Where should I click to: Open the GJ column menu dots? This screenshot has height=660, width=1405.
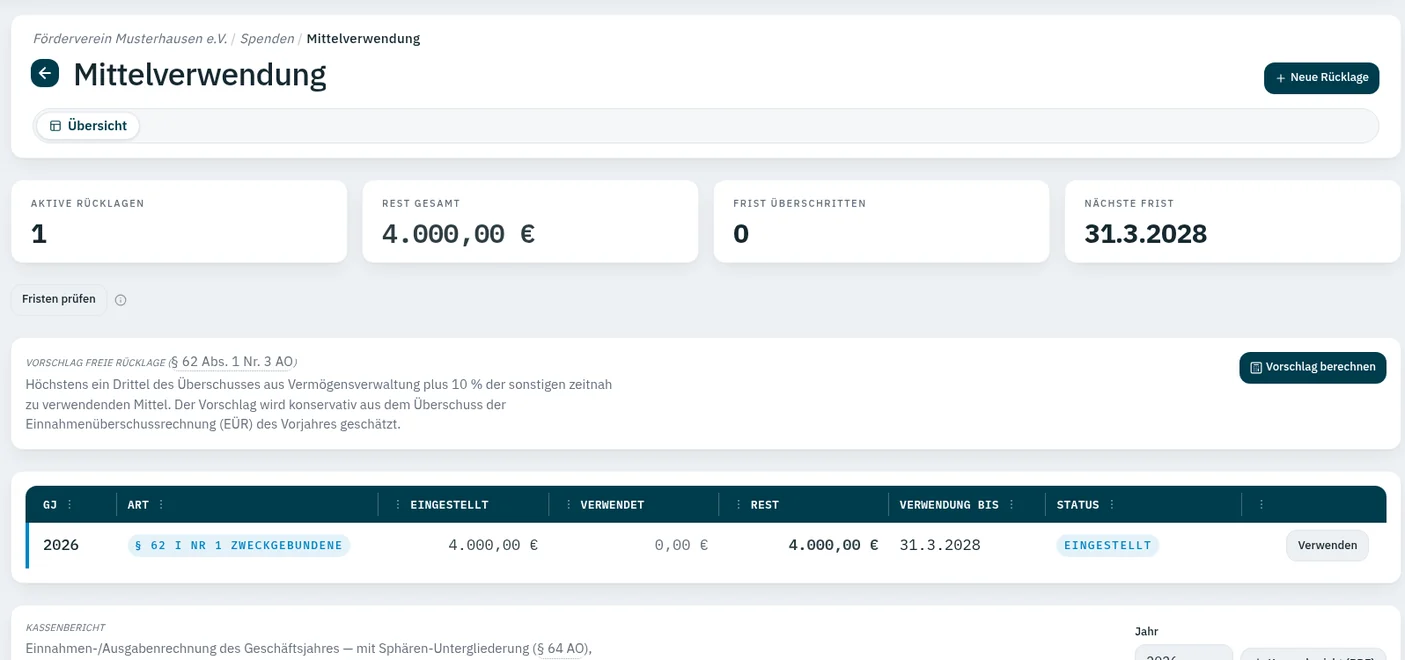pyautogui.click(x=70, y=505)
